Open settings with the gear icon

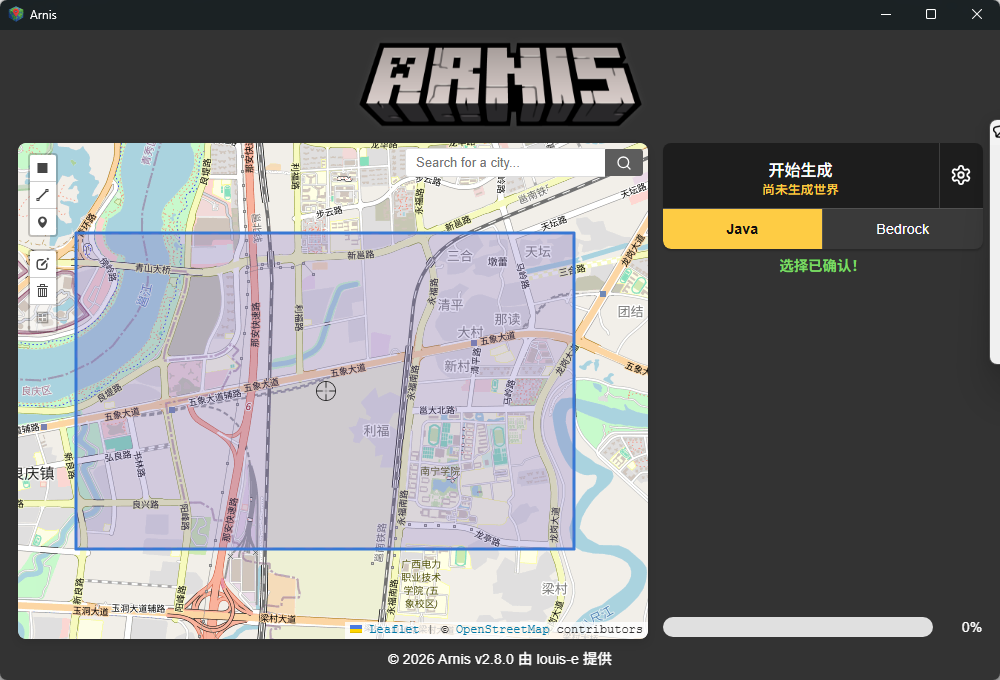[960, 175]
